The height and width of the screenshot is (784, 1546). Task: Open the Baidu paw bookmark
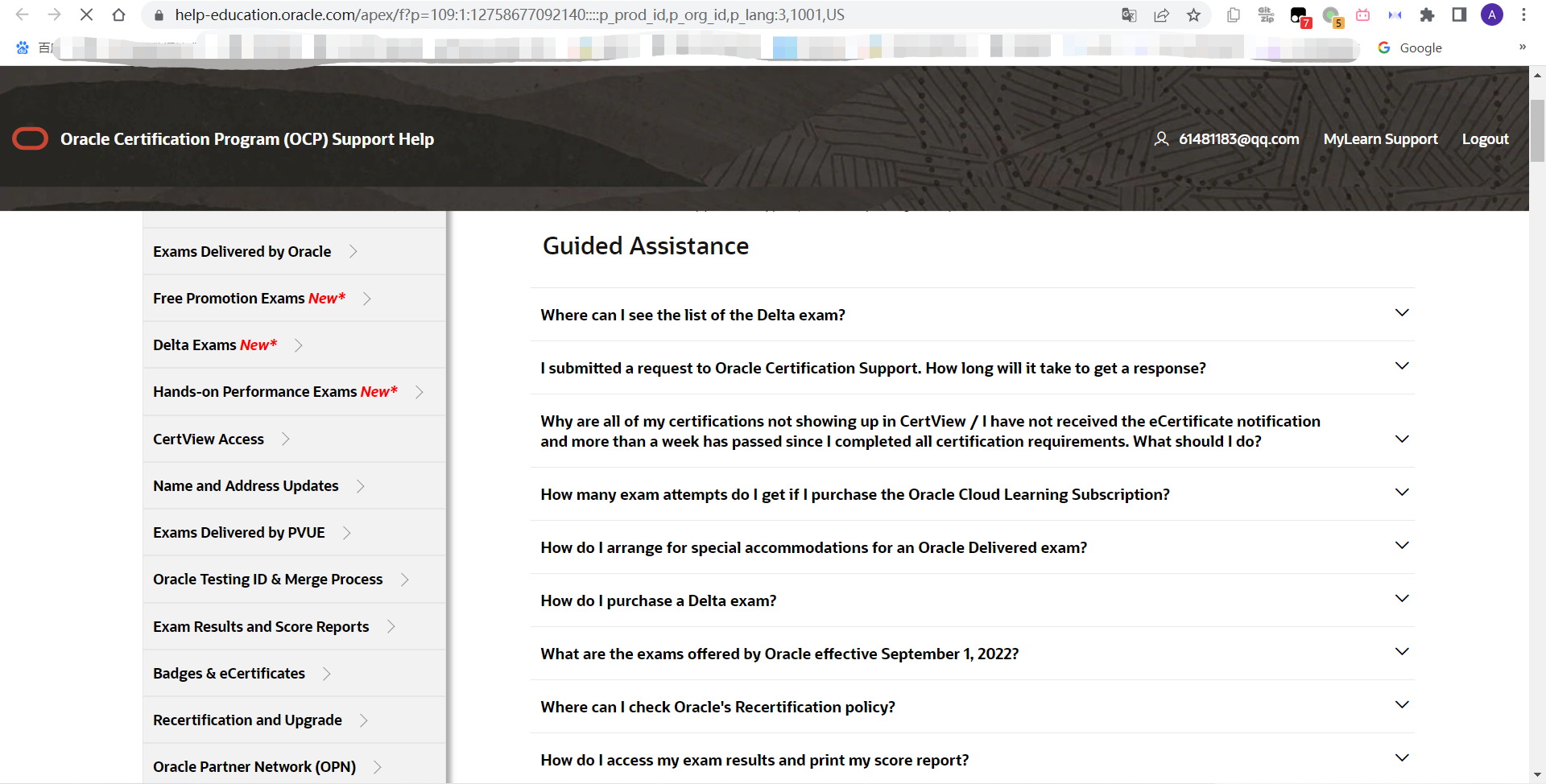(x=23, y=48)
